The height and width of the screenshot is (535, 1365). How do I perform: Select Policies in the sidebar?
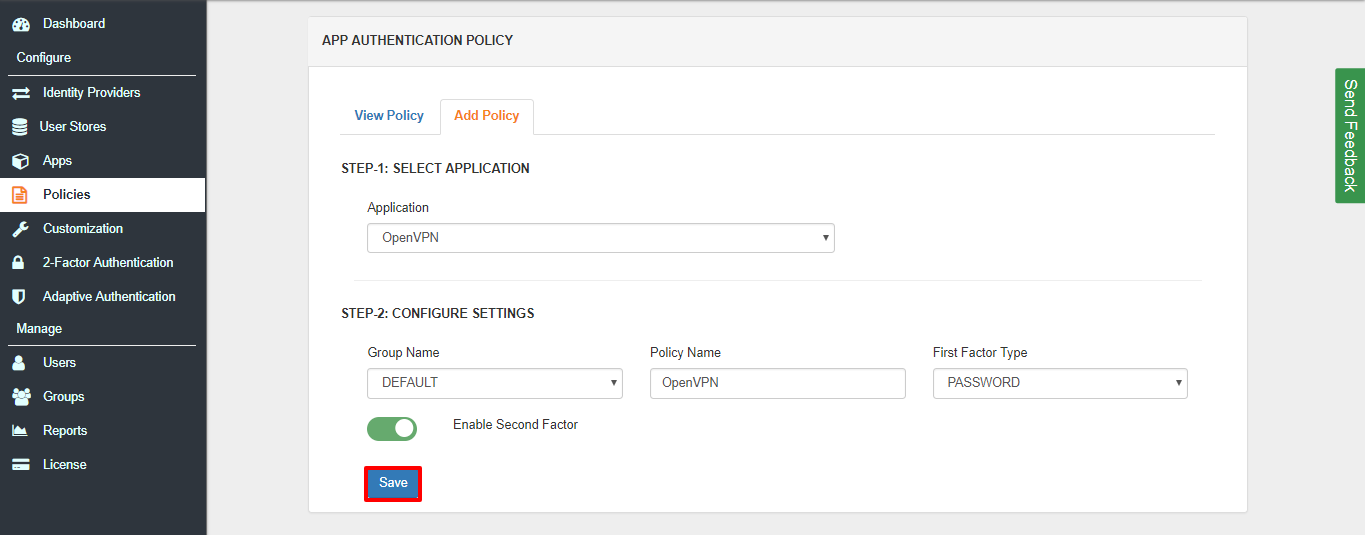click(103, 195)
